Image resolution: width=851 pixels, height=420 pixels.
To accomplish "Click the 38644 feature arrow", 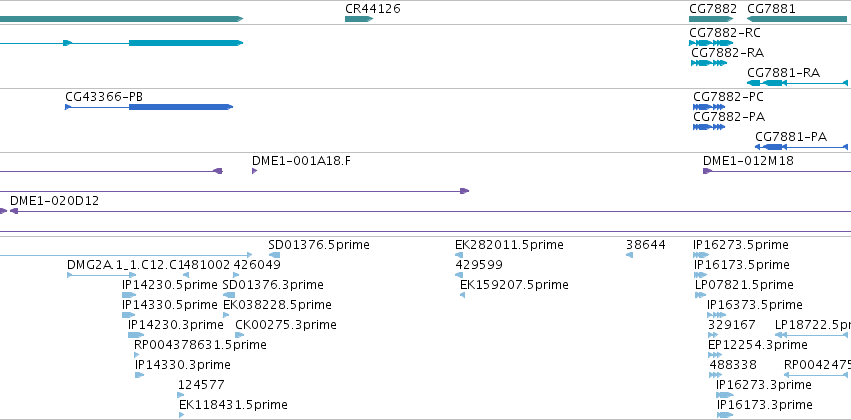I will (630, 255).
